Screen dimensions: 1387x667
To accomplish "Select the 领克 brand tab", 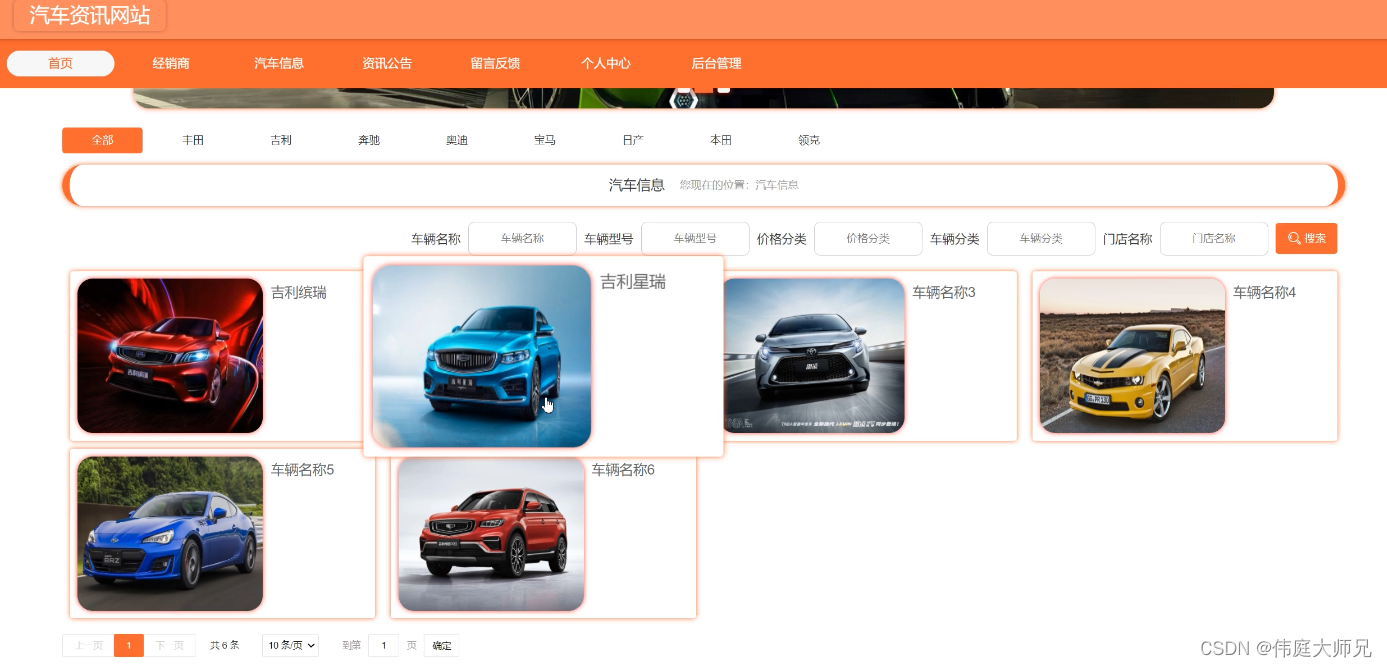I will (809, 140).
